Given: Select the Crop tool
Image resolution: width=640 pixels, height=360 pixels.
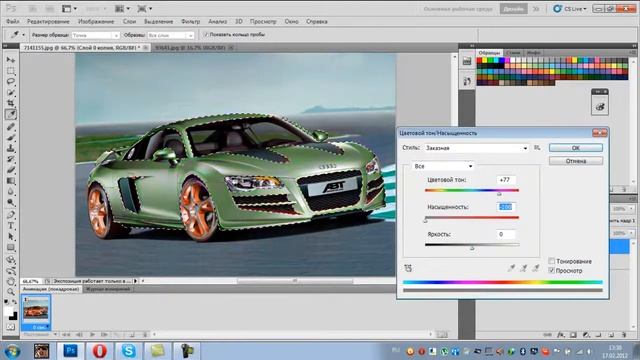Looking at the screenshot, I should [x=11, y=103].
